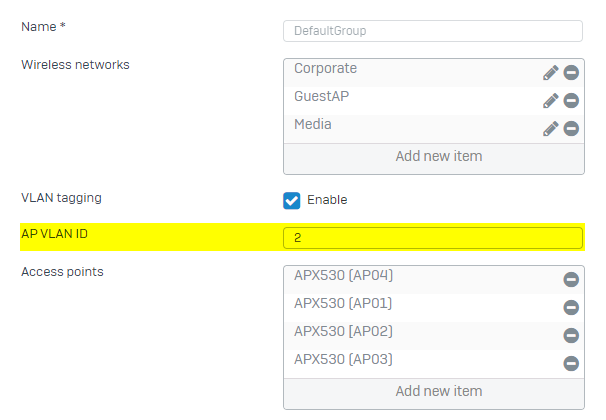Select the Corporate network entry
This screenshot has height=420, width=606.
[x=326, y=69]
